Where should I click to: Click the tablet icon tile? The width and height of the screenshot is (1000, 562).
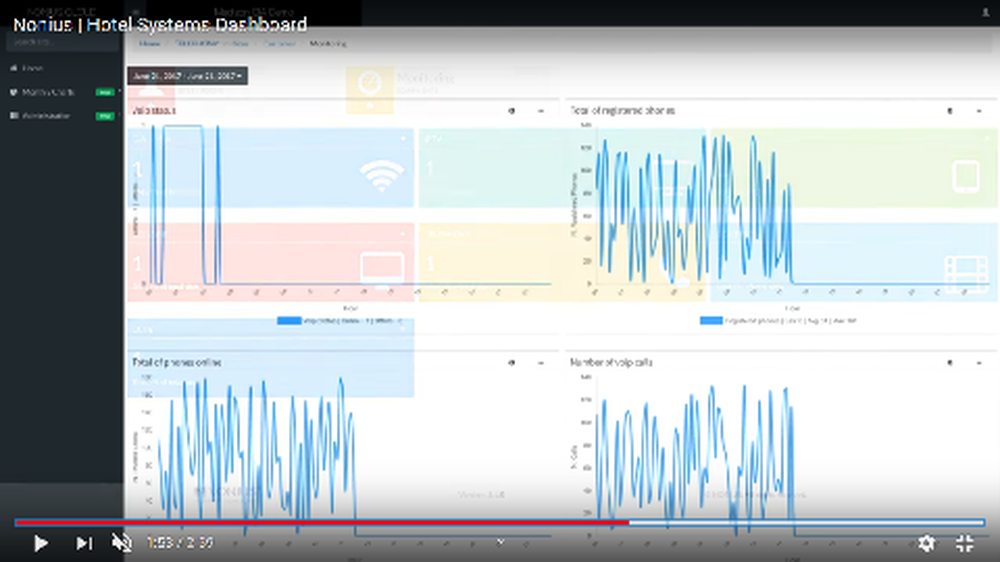point(966,177)
